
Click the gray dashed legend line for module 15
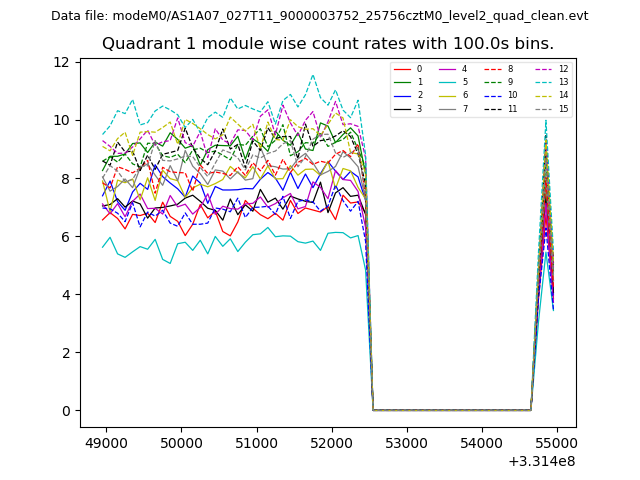(x=544, y=108)
